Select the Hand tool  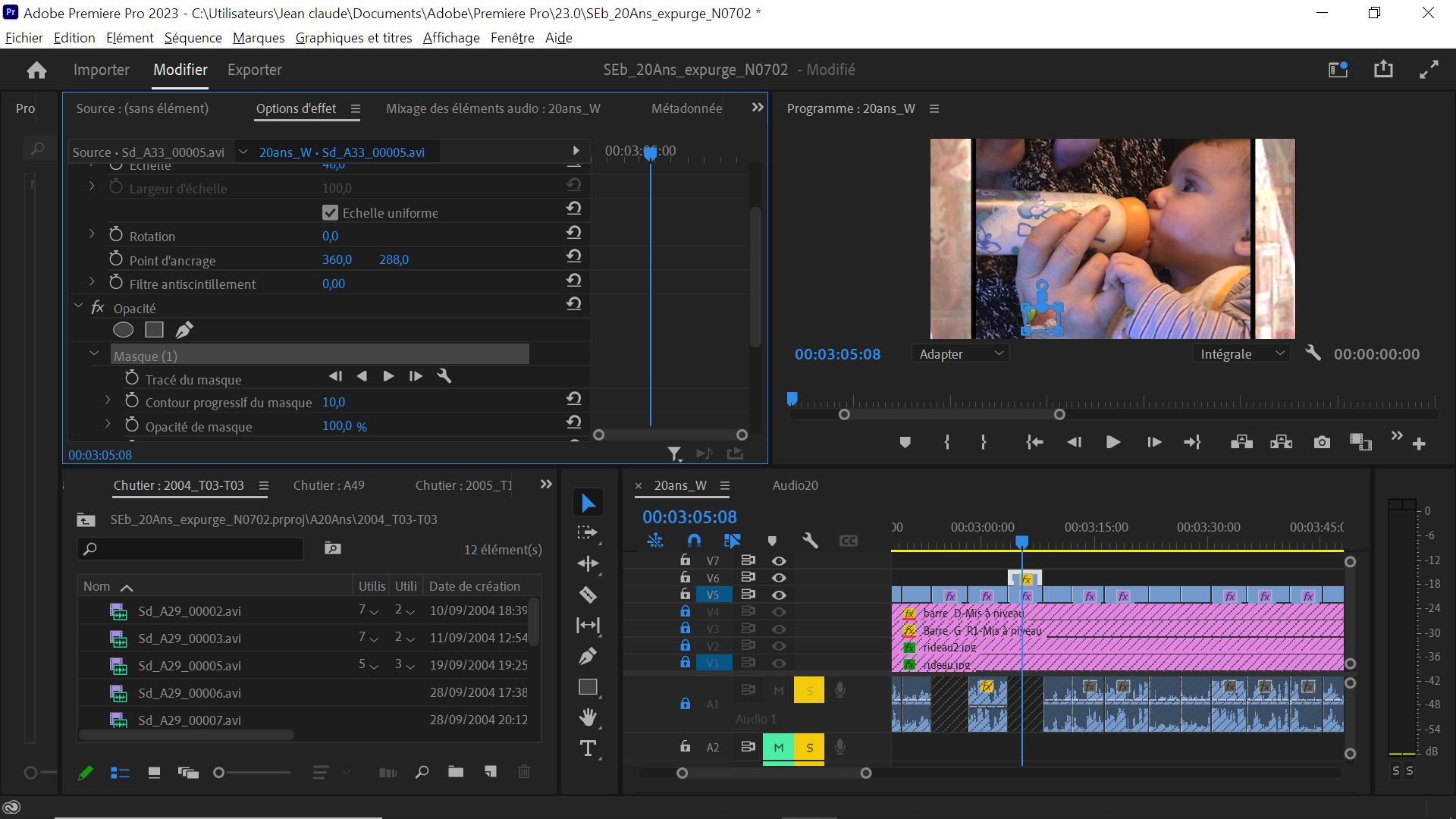click(588, 717)
